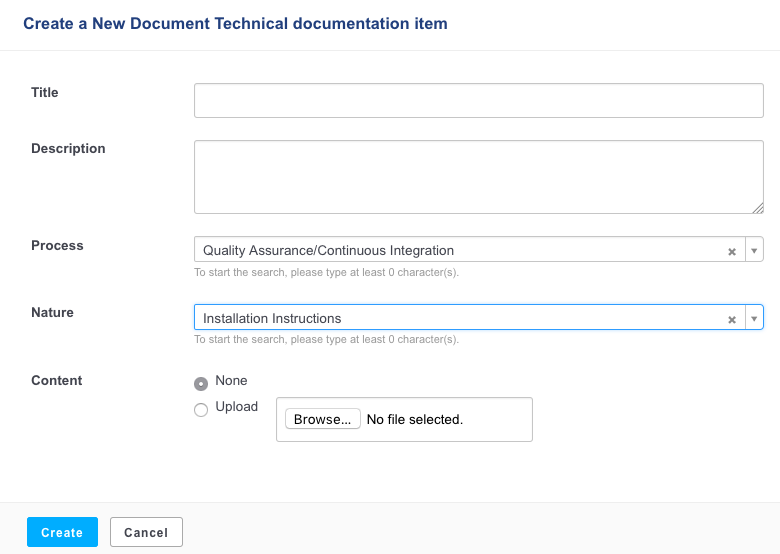Clear the Nature field with the x icon
This screenshot has width=780, height=554.
(732, 320)
